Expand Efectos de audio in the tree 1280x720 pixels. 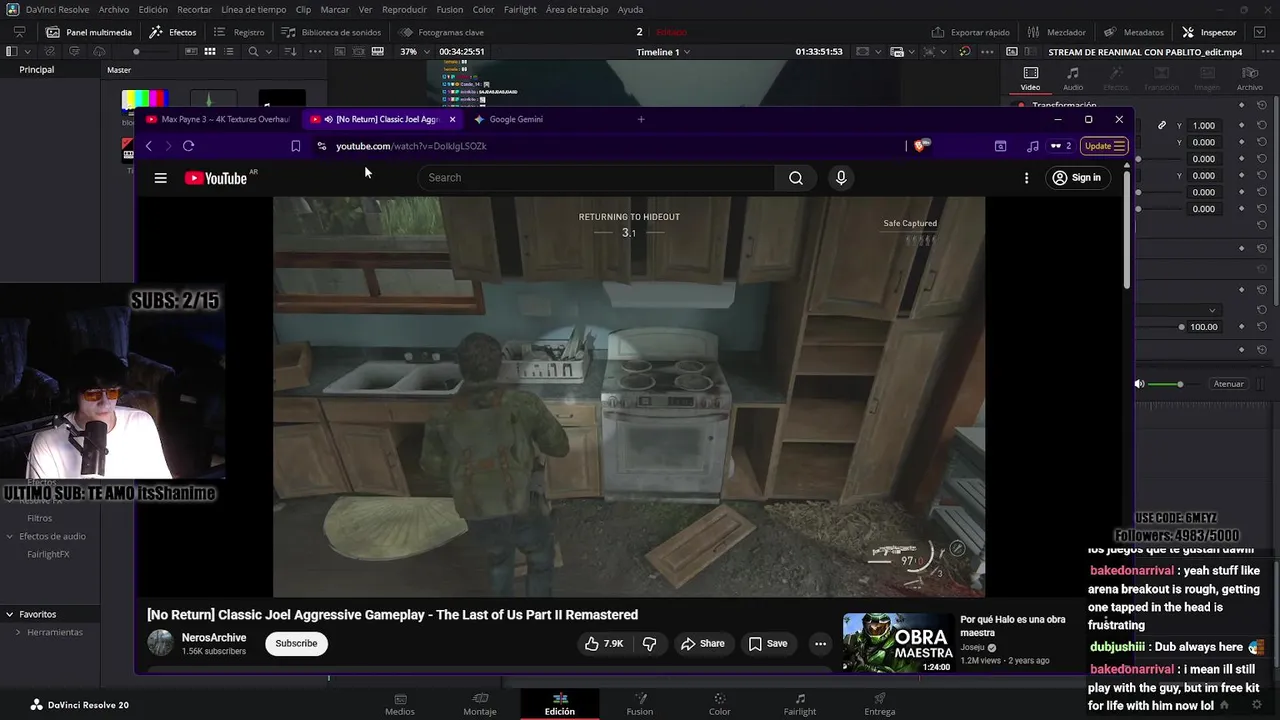point(10,536)
